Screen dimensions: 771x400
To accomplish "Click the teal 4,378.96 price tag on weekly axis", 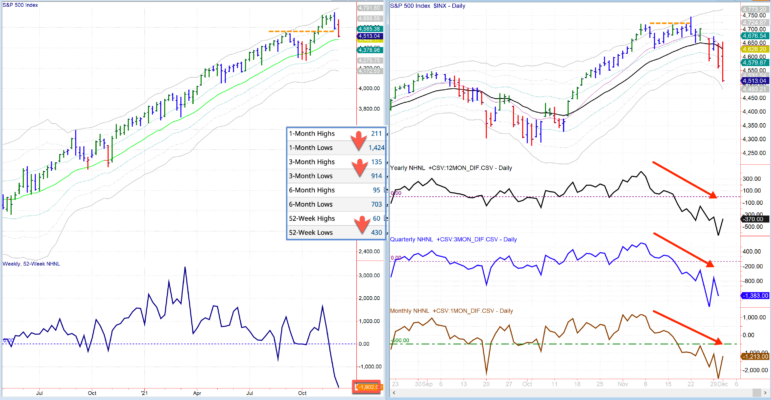I will click(370, 50).
